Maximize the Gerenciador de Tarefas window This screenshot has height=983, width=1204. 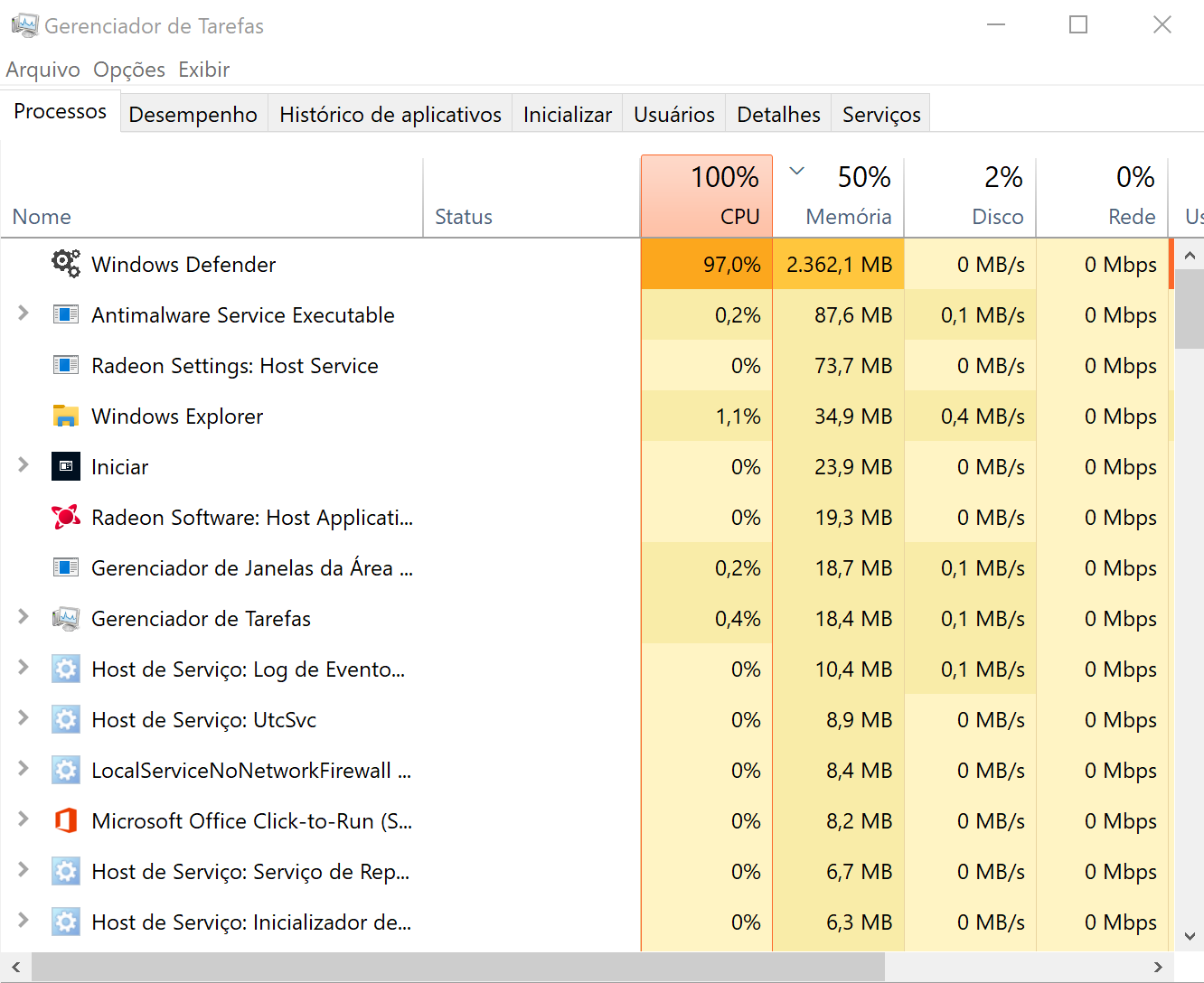point(1078,25)
